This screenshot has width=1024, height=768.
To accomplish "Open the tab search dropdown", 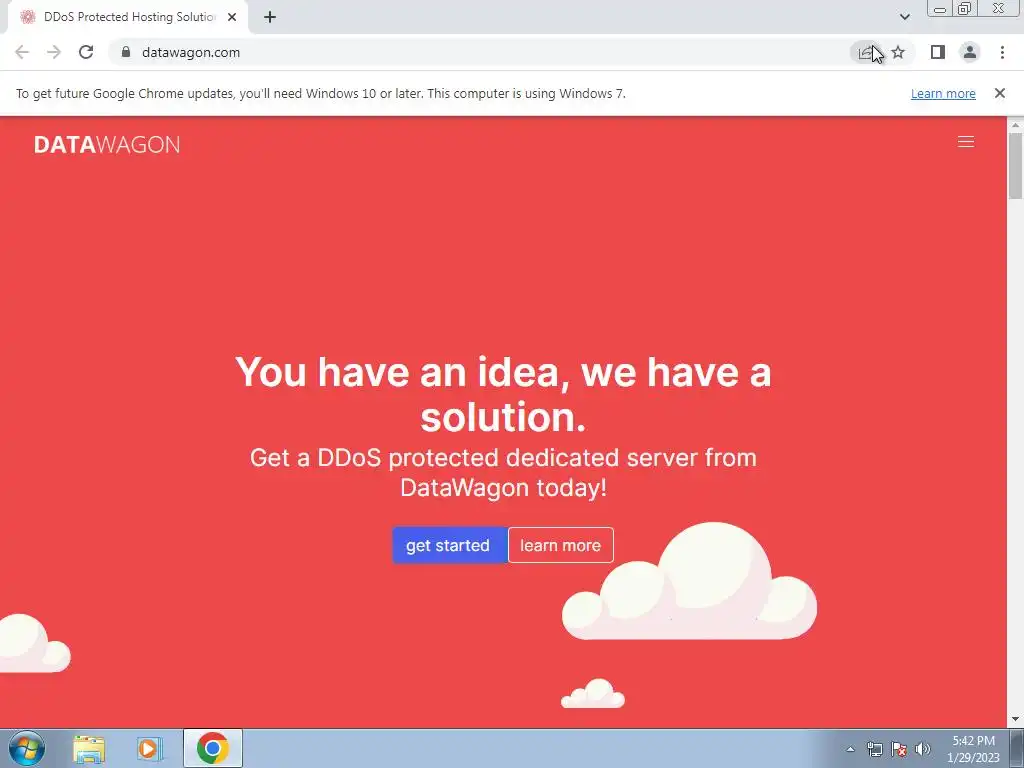I will tap(904, 17).
